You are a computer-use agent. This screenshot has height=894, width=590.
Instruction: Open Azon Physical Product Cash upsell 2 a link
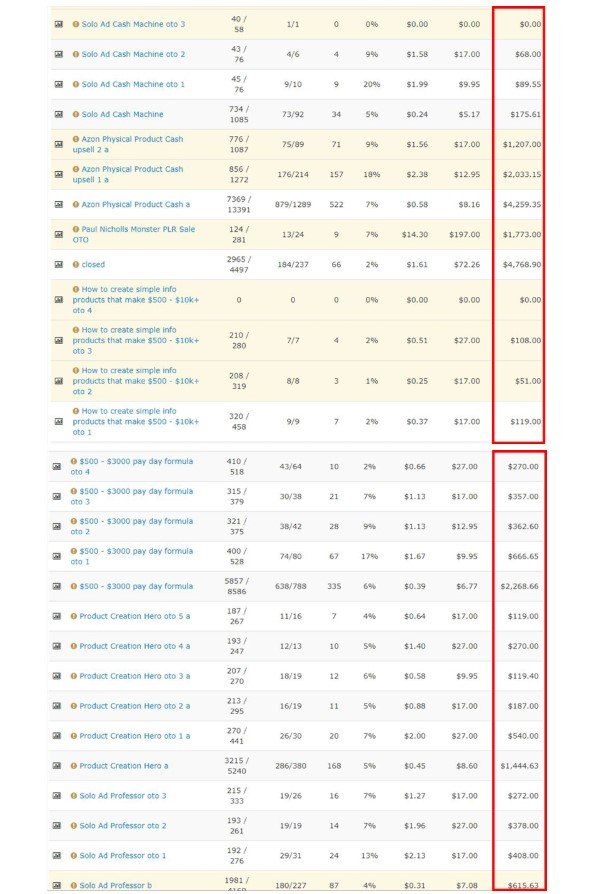point(128,144)
